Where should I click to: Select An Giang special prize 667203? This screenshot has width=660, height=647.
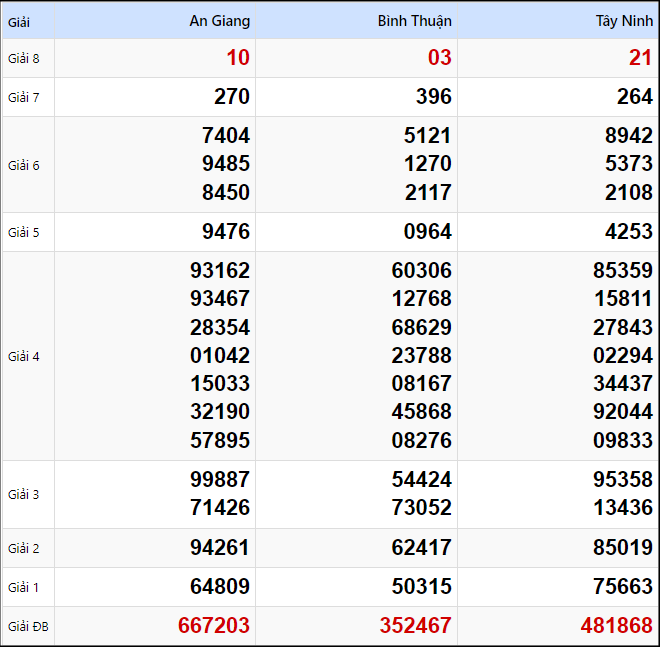(214, 626)
